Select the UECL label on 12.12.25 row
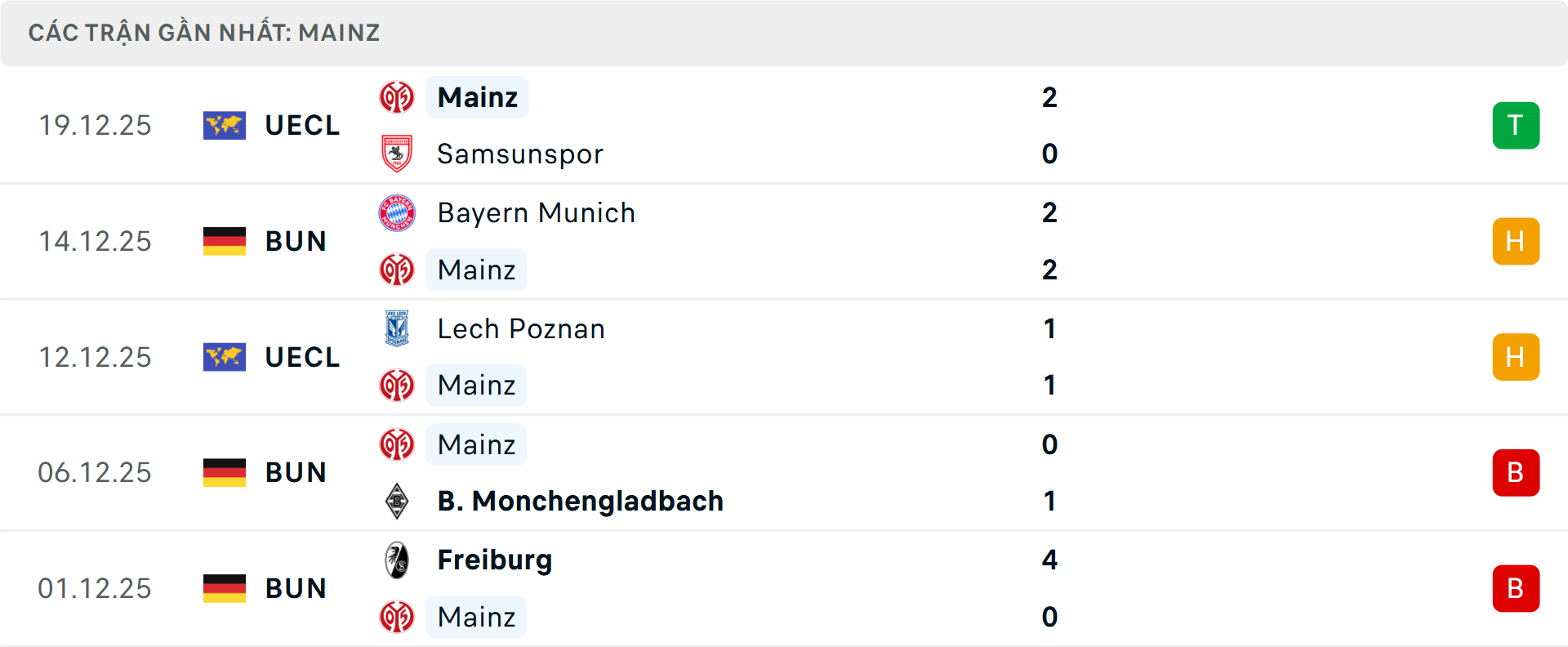Image resolution: width=1568 pixels, height=647 pixels. pyautogui.click(x=302, y=357)
